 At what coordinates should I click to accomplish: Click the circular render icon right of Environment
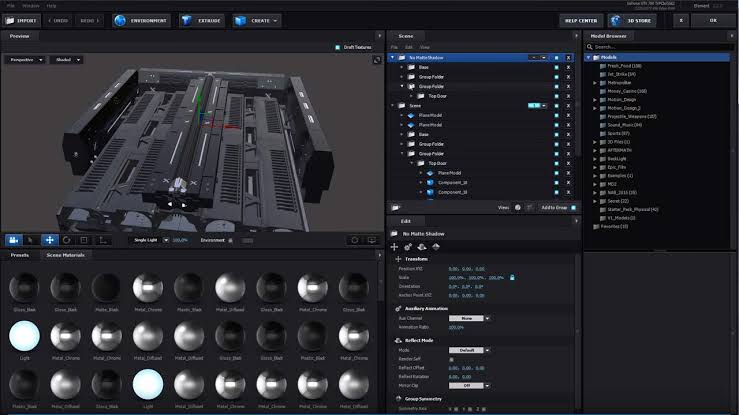click(354, 240)
